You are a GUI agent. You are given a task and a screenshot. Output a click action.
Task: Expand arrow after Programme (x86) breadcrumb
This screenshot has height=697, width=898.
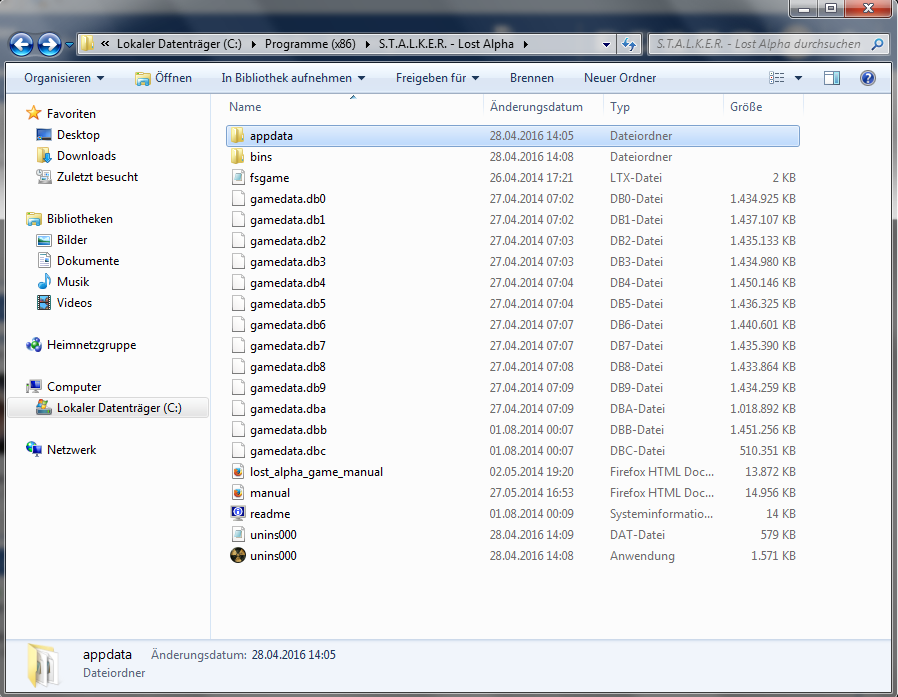click(367, 44)
